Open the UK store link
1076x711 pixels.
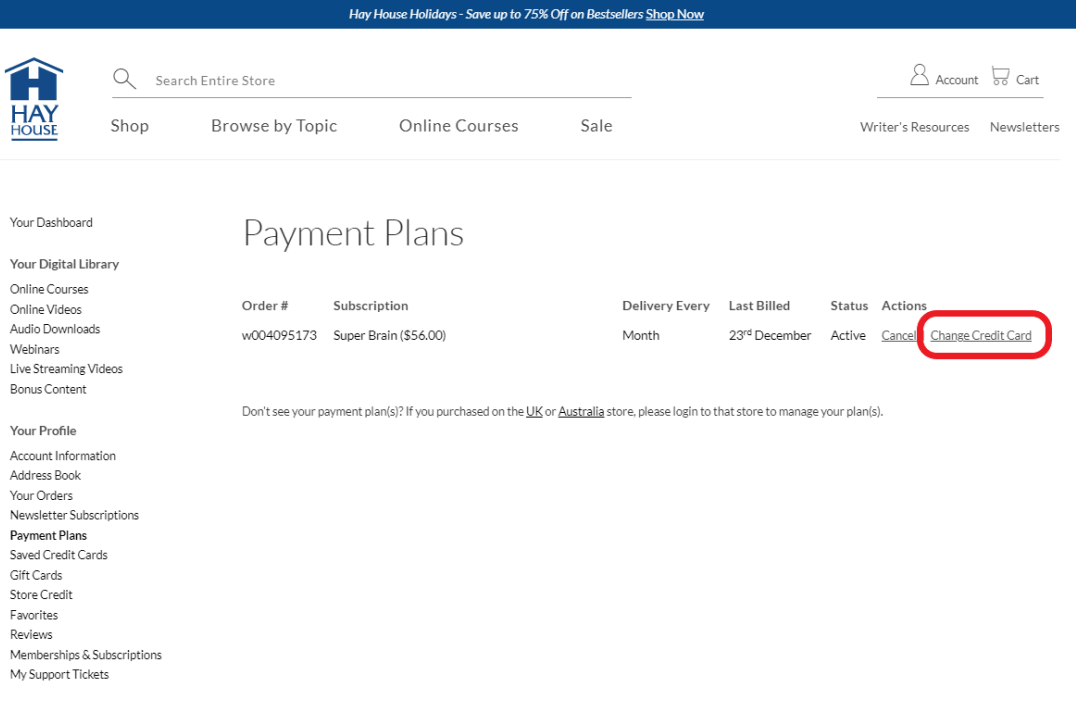coord(534,411)
